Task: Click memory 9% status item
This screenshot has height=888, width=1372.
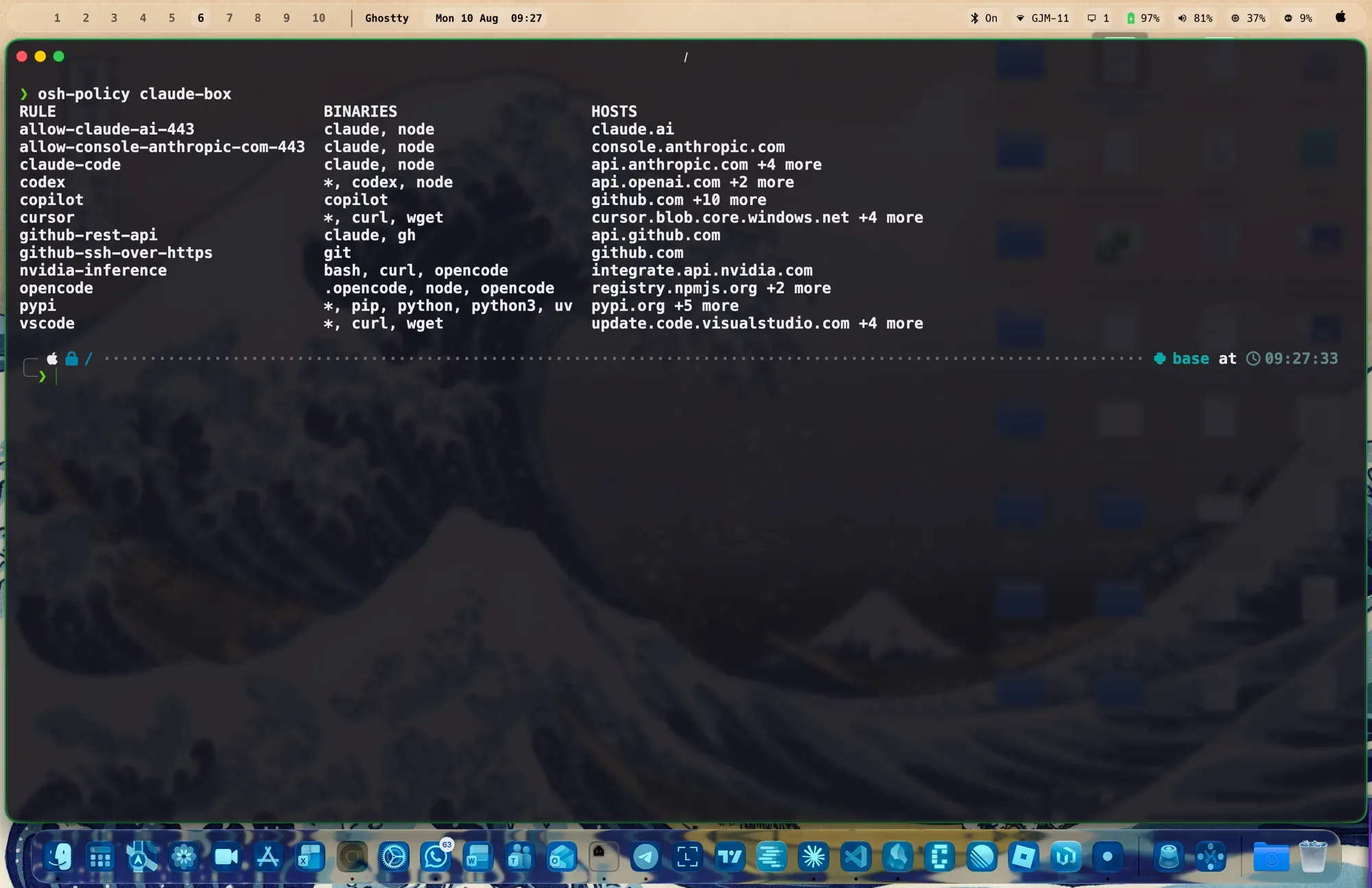Action: click(1298, 18)
